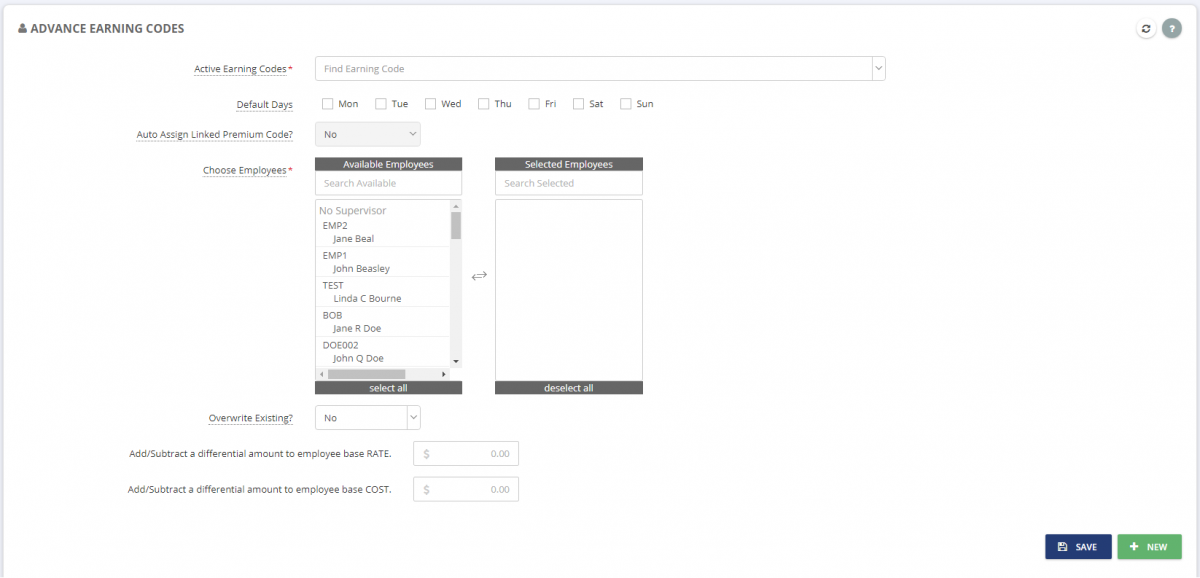
Task: Click the base COST differential amount field
Action: 466,489
